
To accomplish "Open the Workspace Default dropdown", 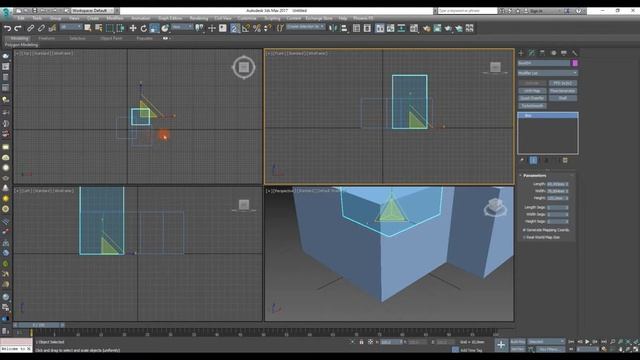I will (x=94, y=11).
